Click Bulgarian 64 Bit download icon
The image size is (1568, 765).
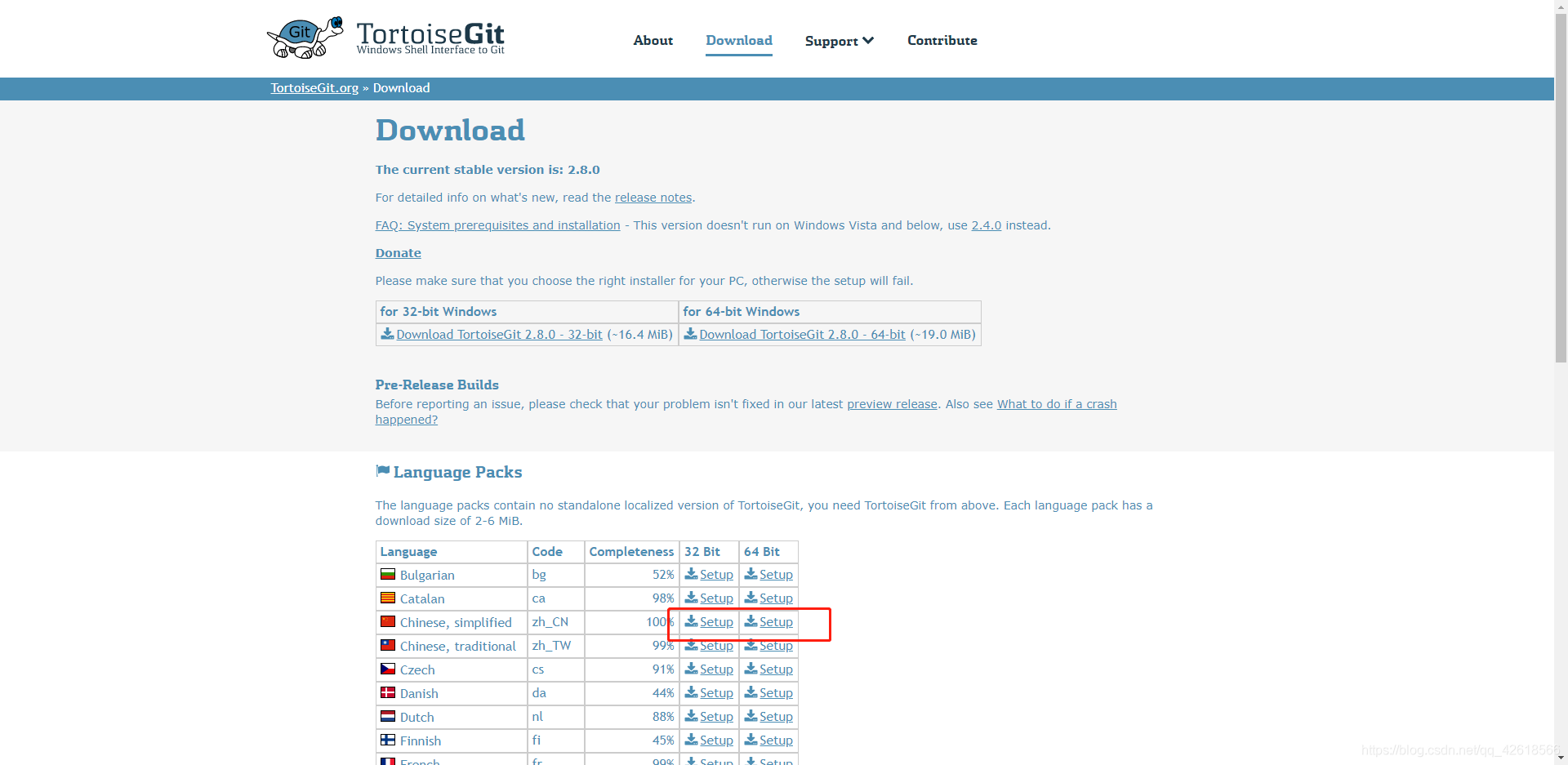click(751, 574)
